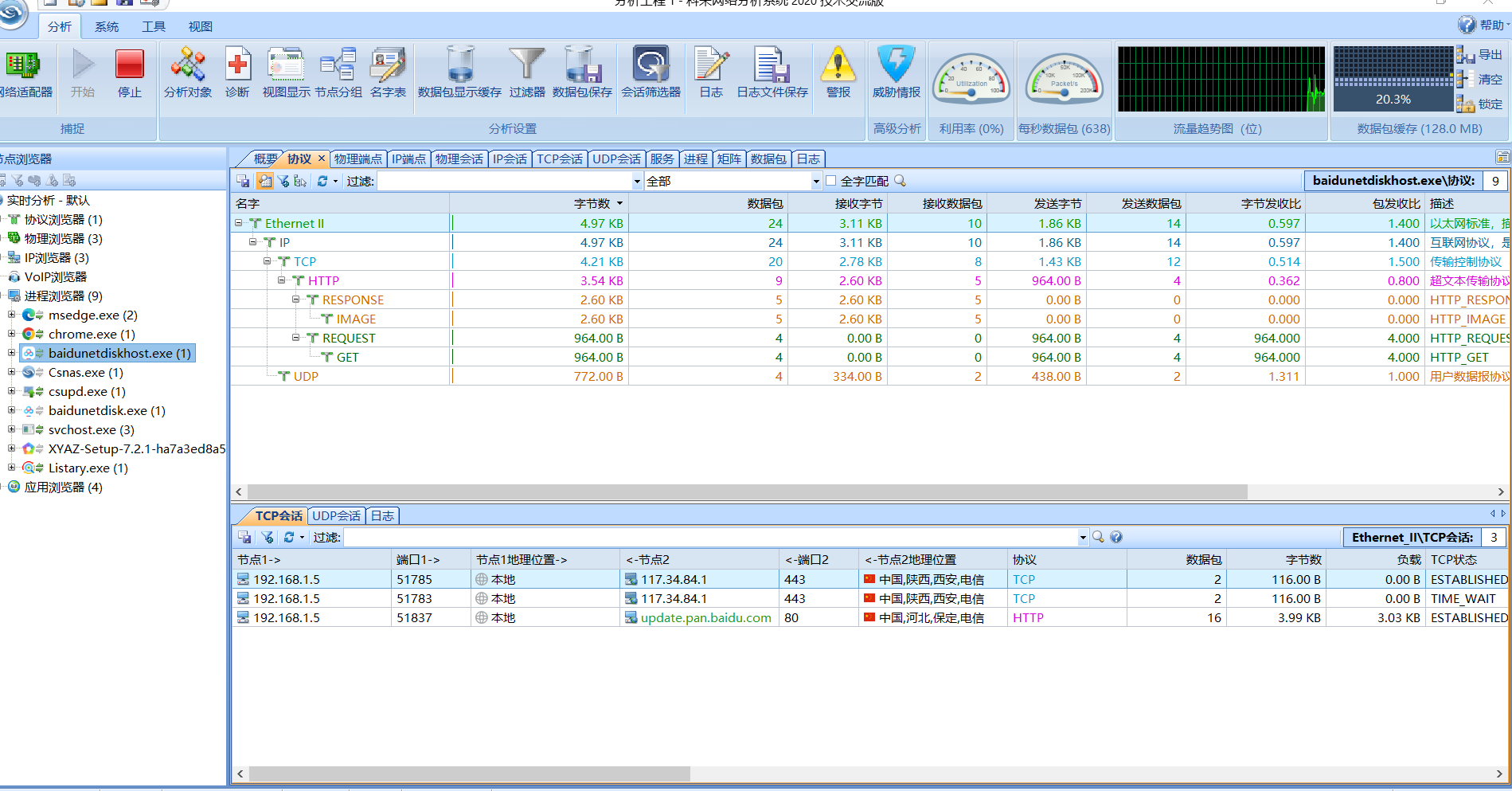Collapse the HTTP protocol node
The width and height of the screenshot is (1512, 791).
281,280
